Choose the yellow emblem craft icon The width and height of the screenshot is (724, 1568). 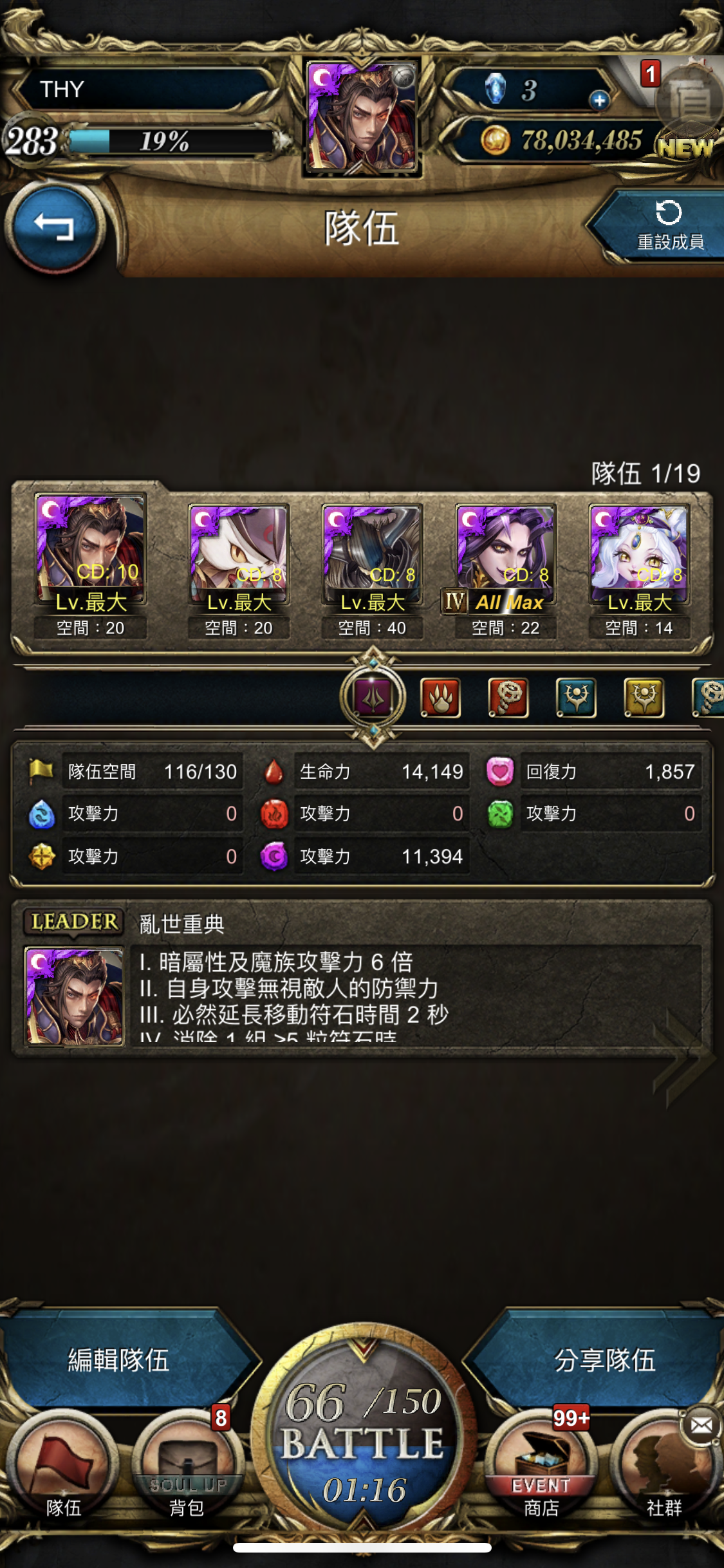pos(644,698)
